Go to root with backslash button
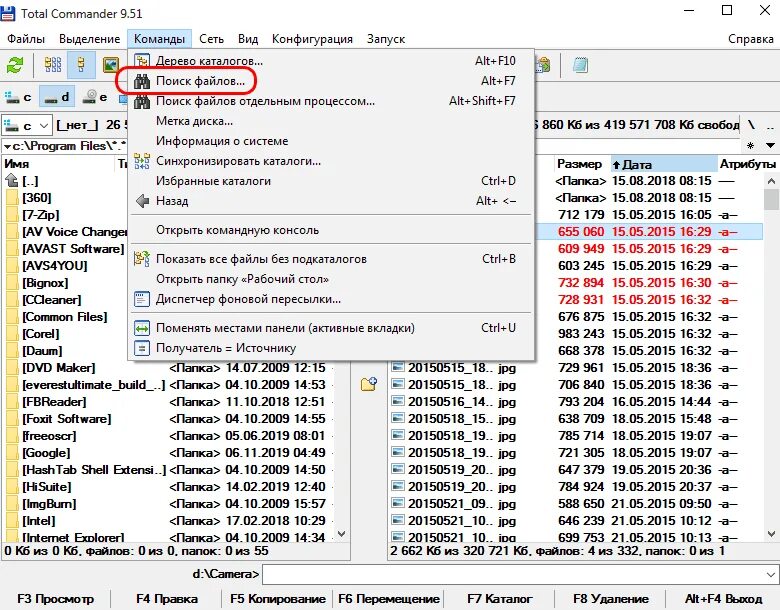The width and height of the screenshot is (780, 610). coord(751,125)
